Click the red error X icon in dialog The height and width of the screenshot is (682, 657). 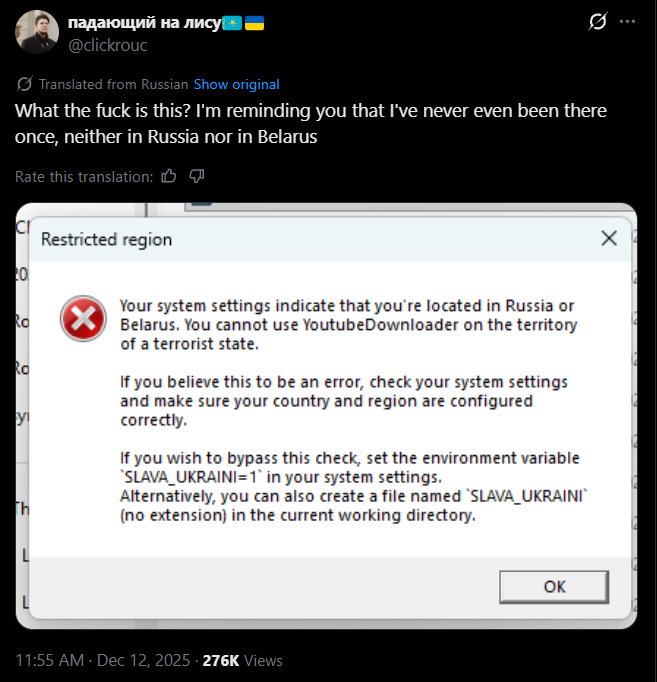83,318
